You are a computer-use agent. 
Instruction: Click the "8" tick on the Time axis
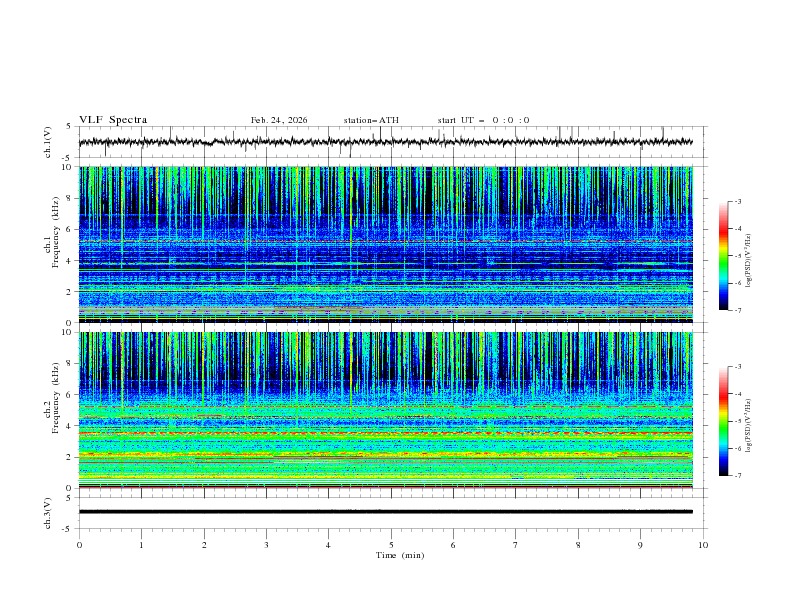[x=578, y=545]
